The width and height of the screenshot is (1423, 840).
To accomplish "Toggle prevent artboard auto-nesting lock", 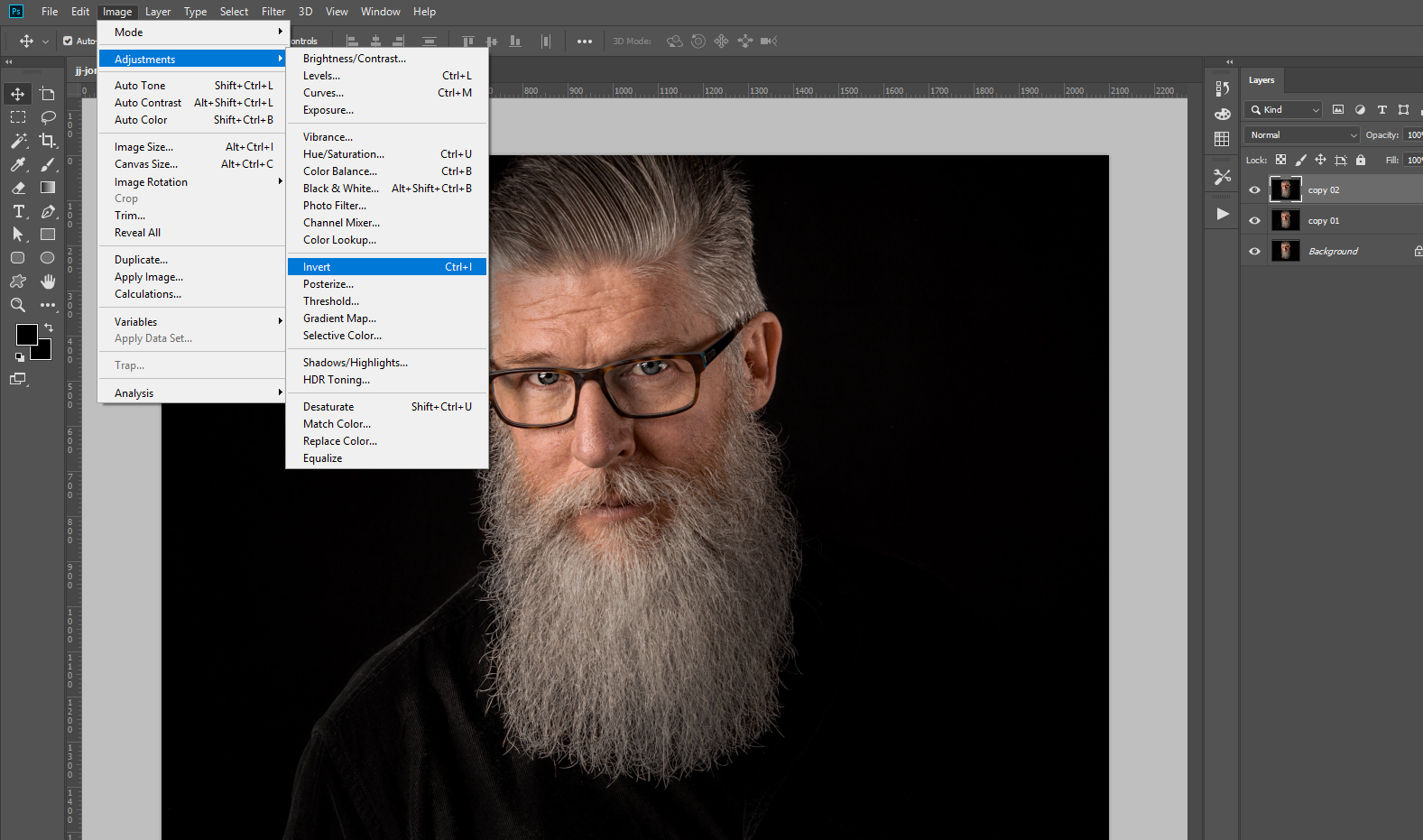I will pyautogui.click(x=1341, y=160).
